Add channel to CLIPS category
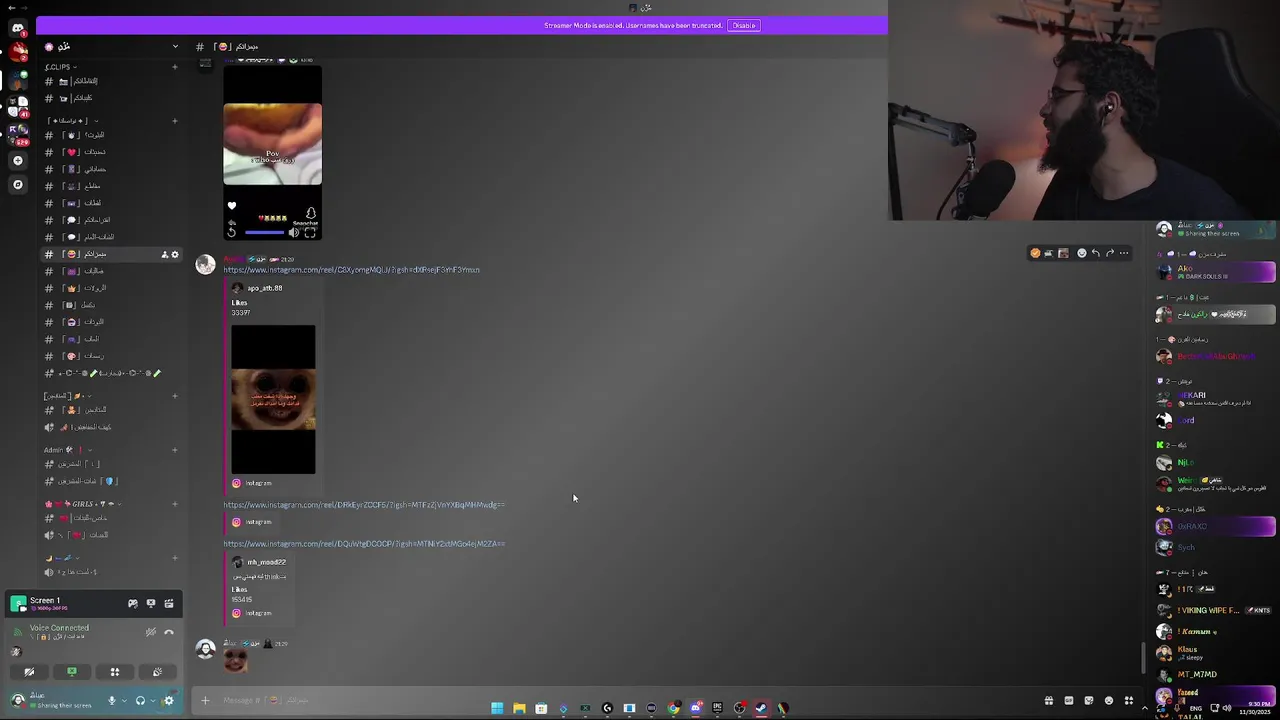This screenshot has width=1280, height=720. tap(175, 67)
